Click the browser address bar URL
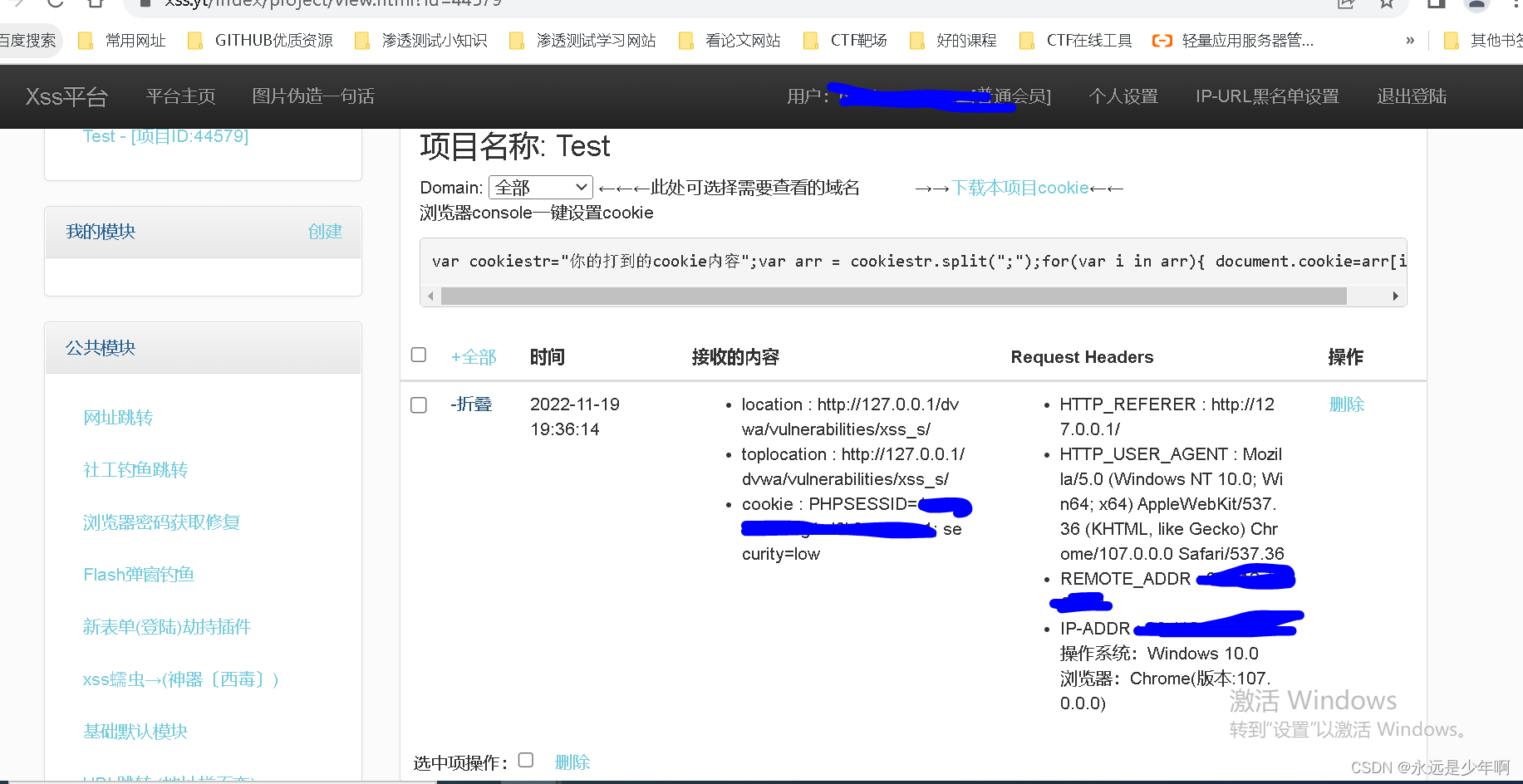Image resolution: width=1523 pixels, height=784 pixels. coord(332,2)
